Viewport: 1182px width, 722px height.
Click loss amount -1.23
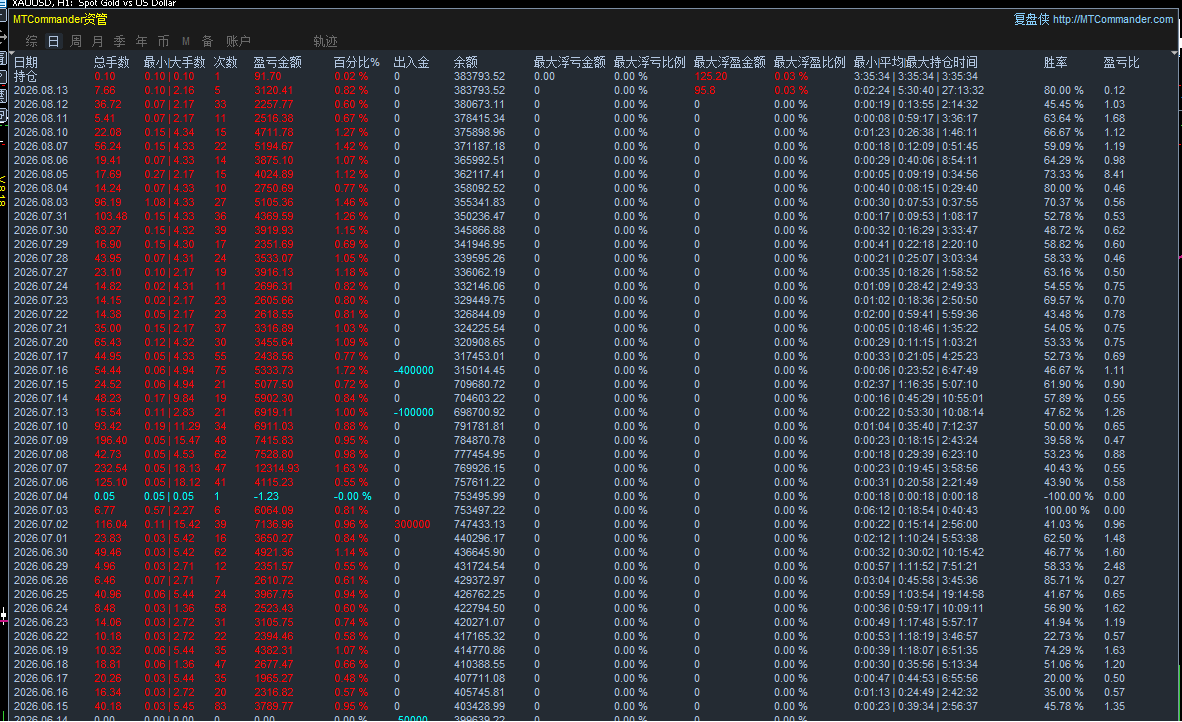pyautogui.click(x=266, y=497)
